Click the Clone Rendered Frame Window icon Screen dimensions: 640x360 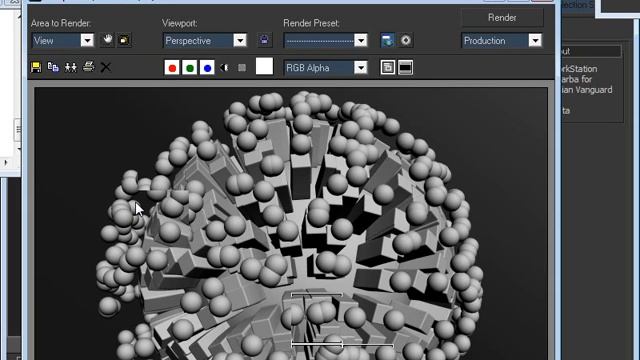(x=71, y=67)
